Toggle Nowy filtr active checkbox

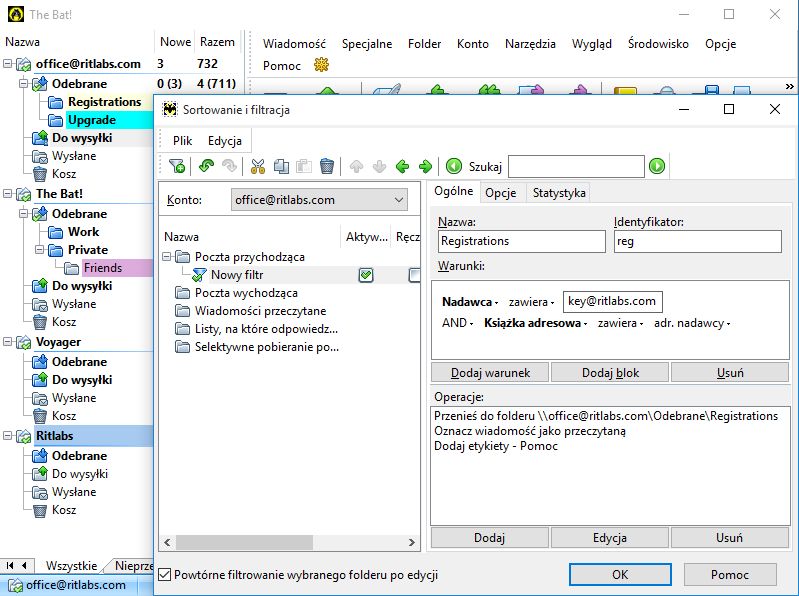pos(366,275)
